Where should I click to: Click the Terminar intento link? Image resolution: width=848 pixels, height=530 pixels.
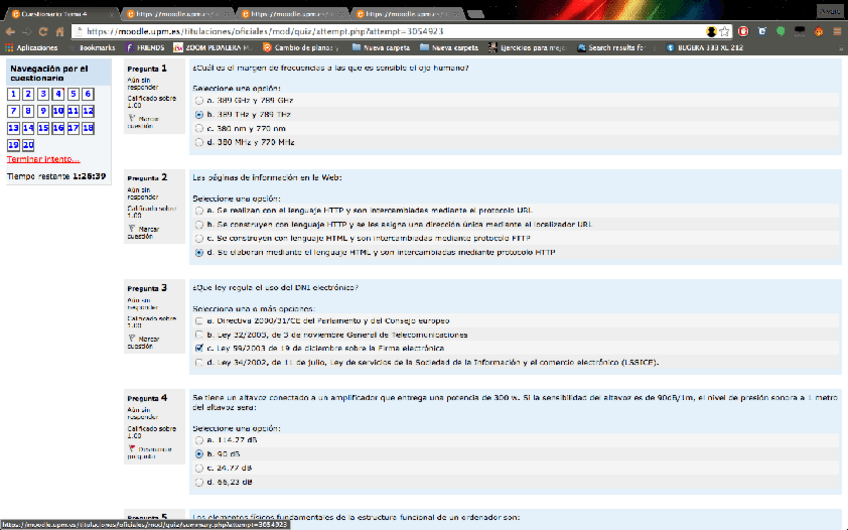(x=43, y=159)
